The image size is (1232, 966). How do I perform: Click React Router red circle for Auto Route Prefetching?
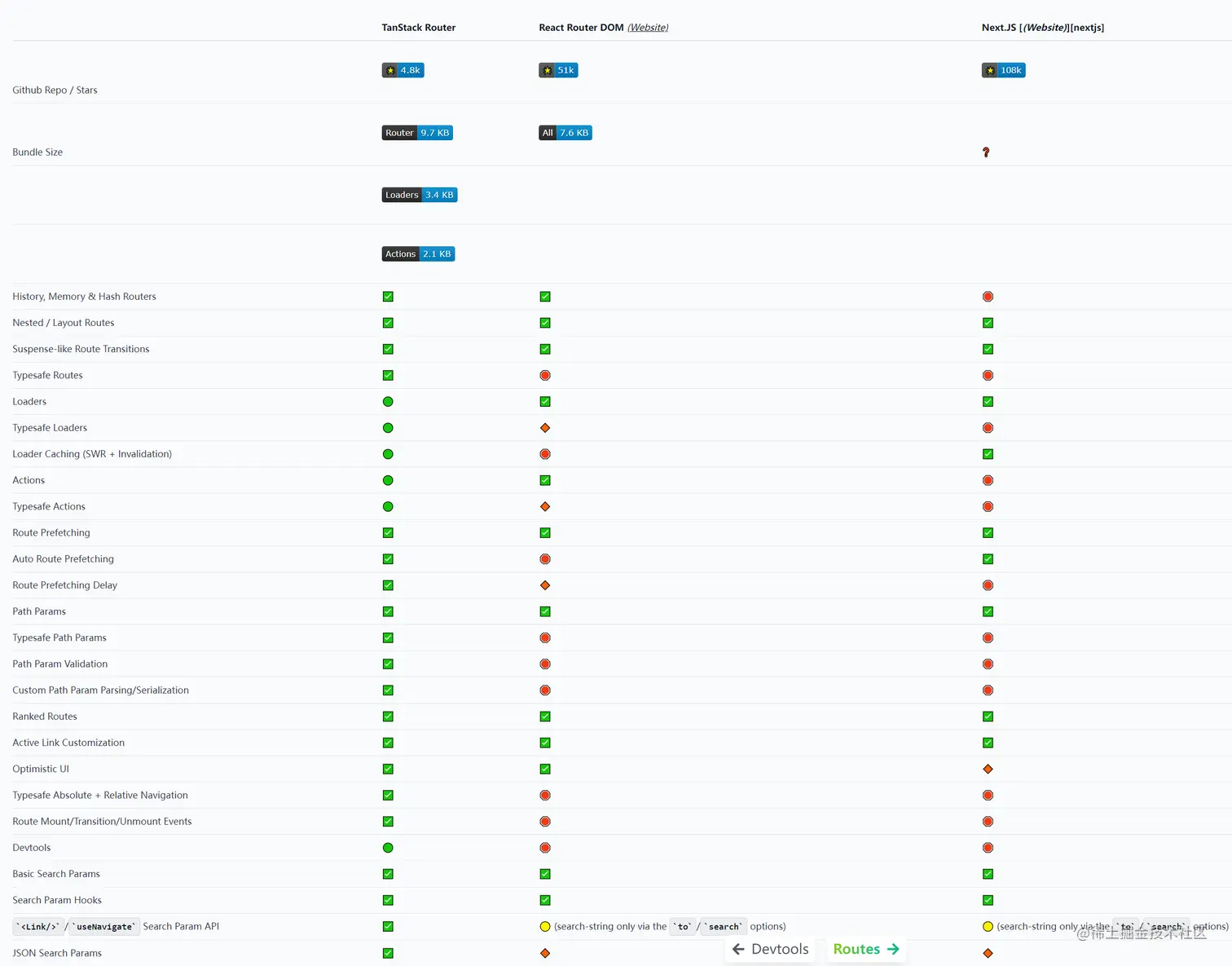(545, 559)
